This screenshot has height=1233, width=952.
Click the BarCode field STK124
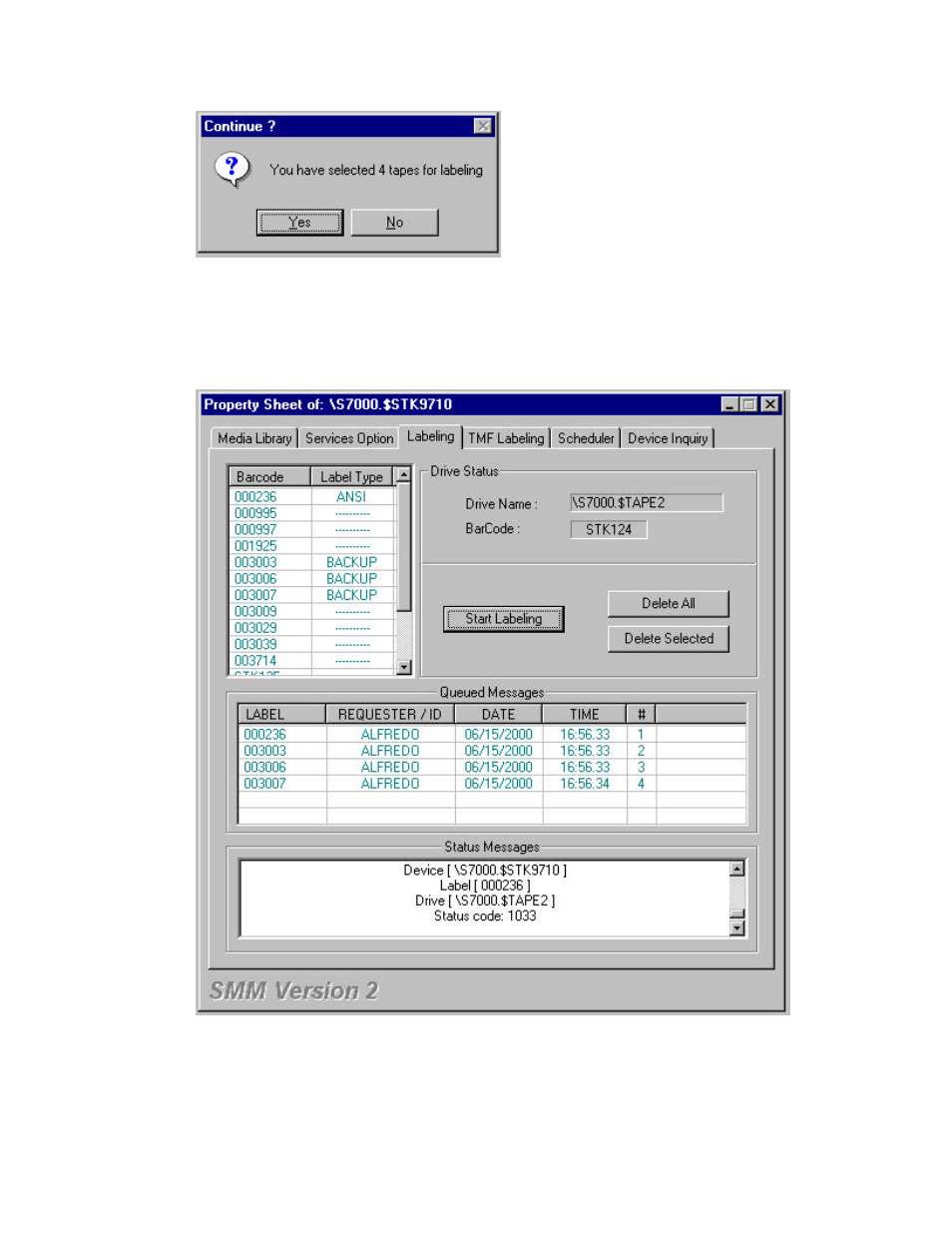[609, 529]
